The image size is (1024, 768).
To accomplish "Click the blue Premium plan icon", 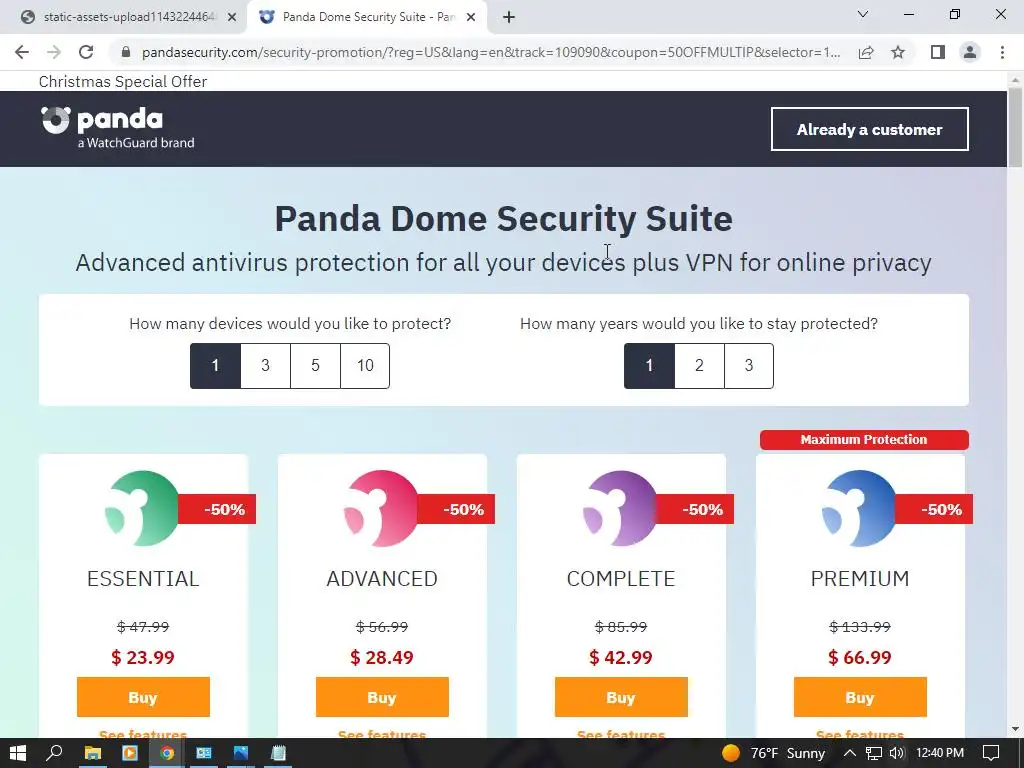I will click(859, 508).
